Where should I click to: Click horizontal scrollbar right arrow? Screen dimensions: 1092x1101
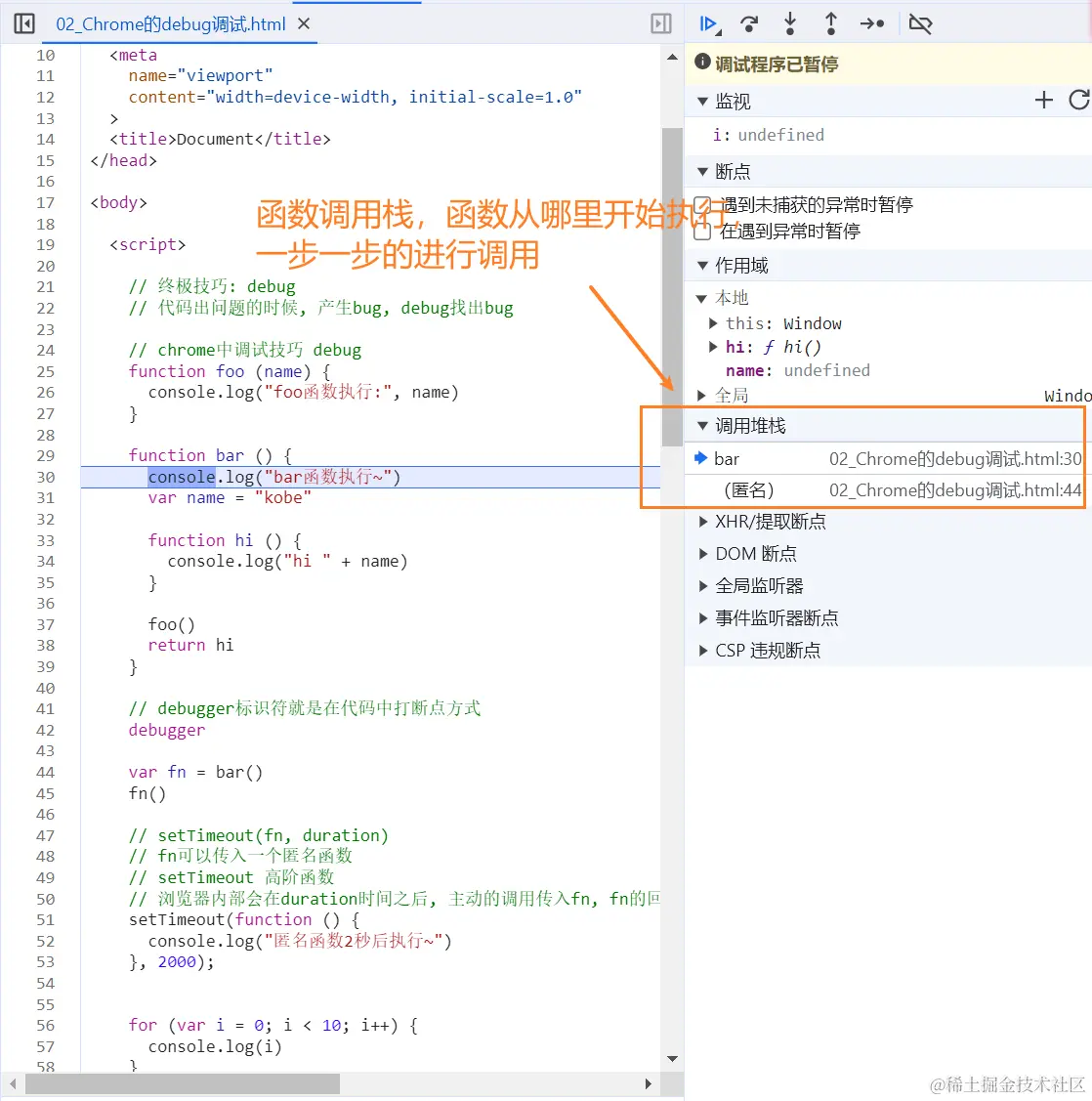[648, 1084]
